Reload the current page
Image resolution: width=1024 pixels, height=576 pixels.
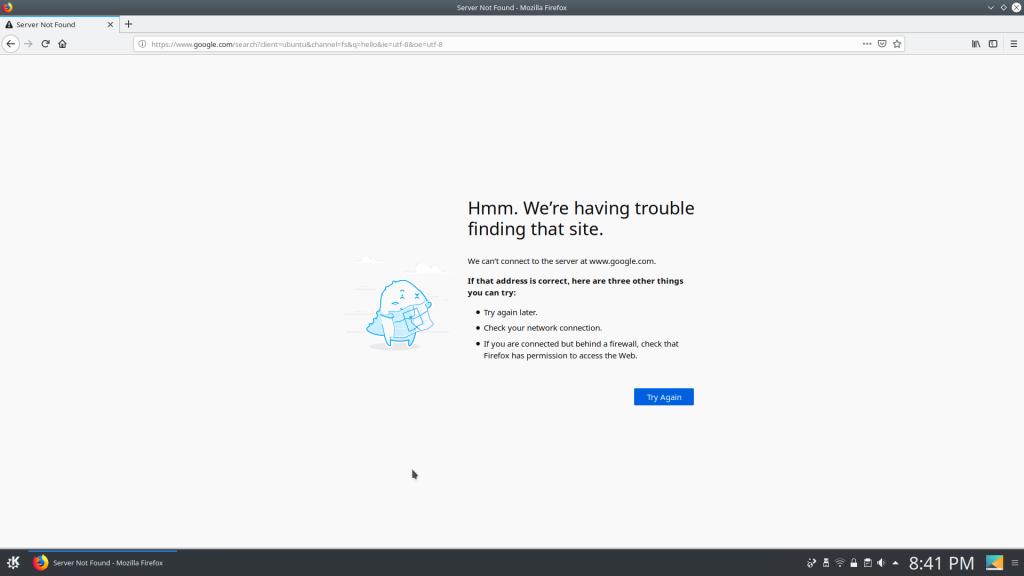click(x=45, y=44)
